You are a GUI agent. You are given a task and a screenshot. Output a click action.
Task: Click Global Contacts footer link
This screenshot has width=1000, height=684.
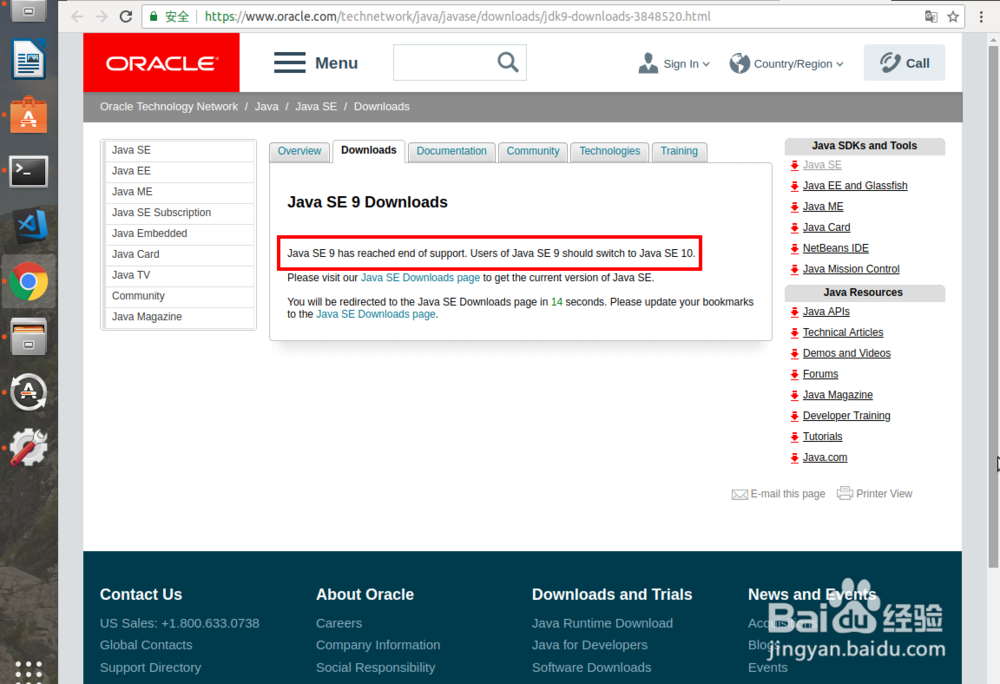[145, 645]
